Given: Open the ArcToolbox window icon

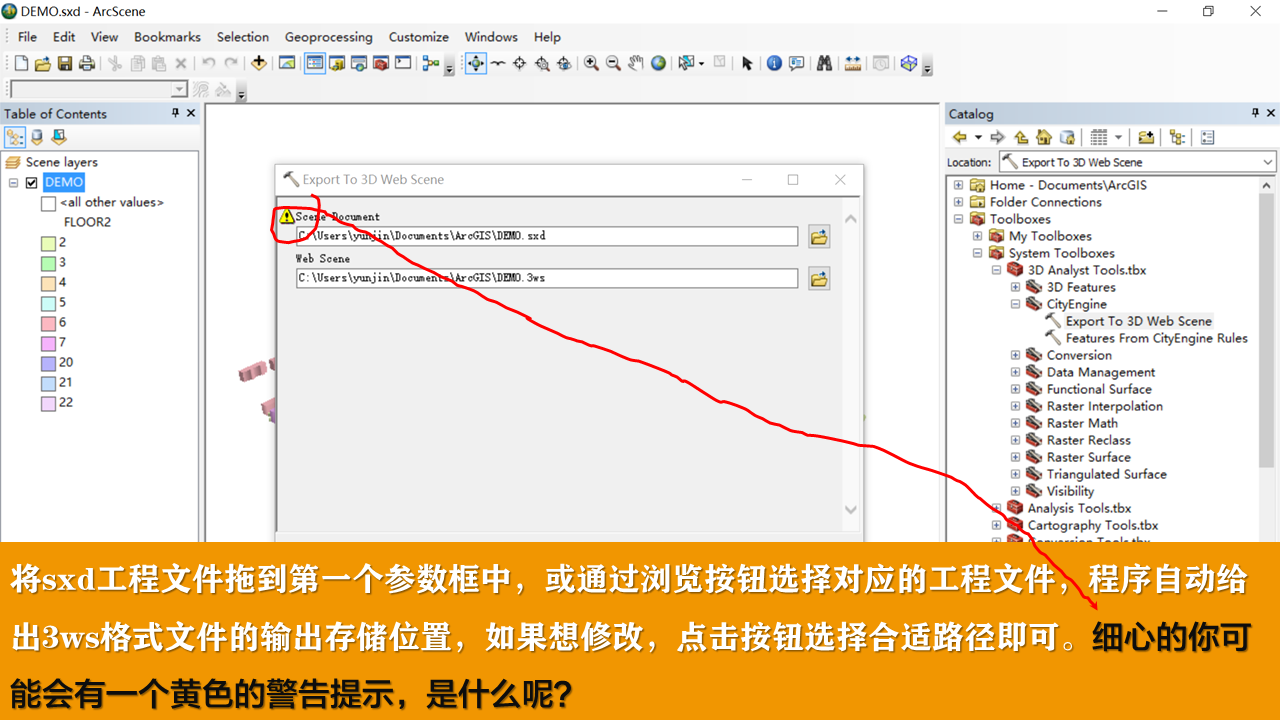Looking at the screenshot, I should [381, 63].
